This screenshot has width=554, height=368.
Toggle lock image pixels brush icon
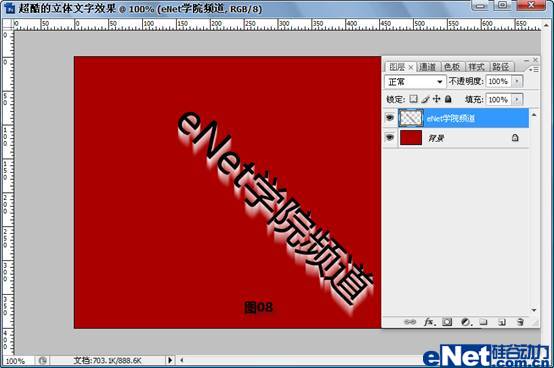(425, 99)
